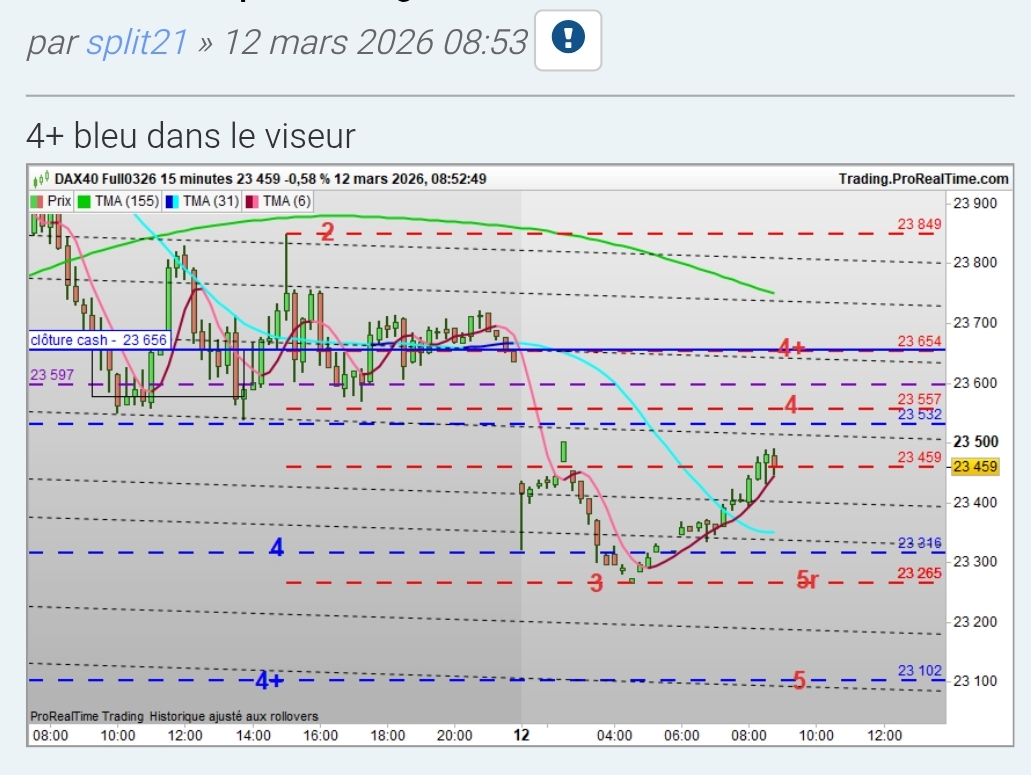Click the 14:00 time axis label
The width and height of the screenshot is (1031, 775).
[253, 736]
